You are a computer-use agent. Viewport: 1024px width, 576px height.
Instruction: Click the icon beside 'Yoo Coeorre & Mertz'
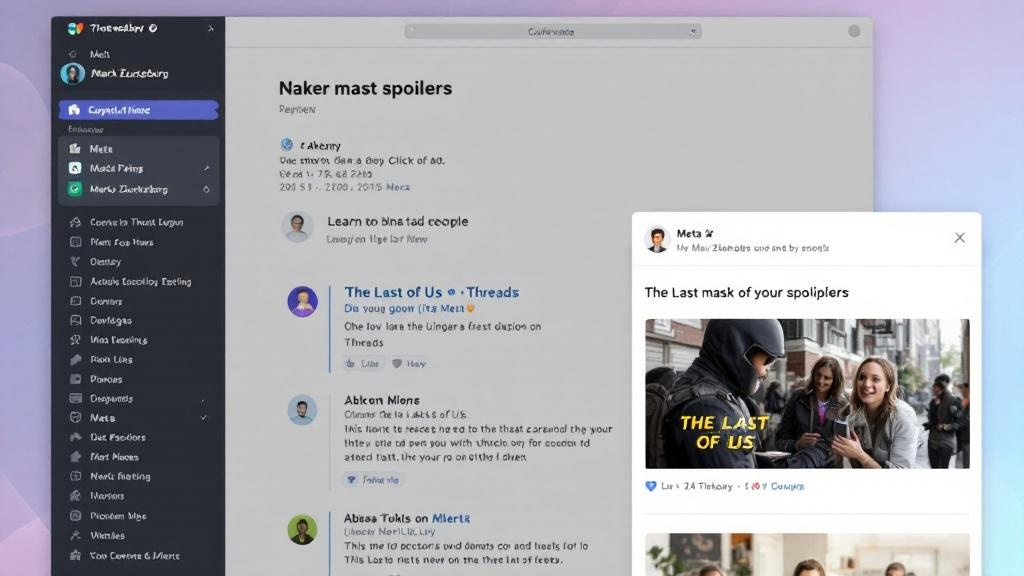point(75,556)
